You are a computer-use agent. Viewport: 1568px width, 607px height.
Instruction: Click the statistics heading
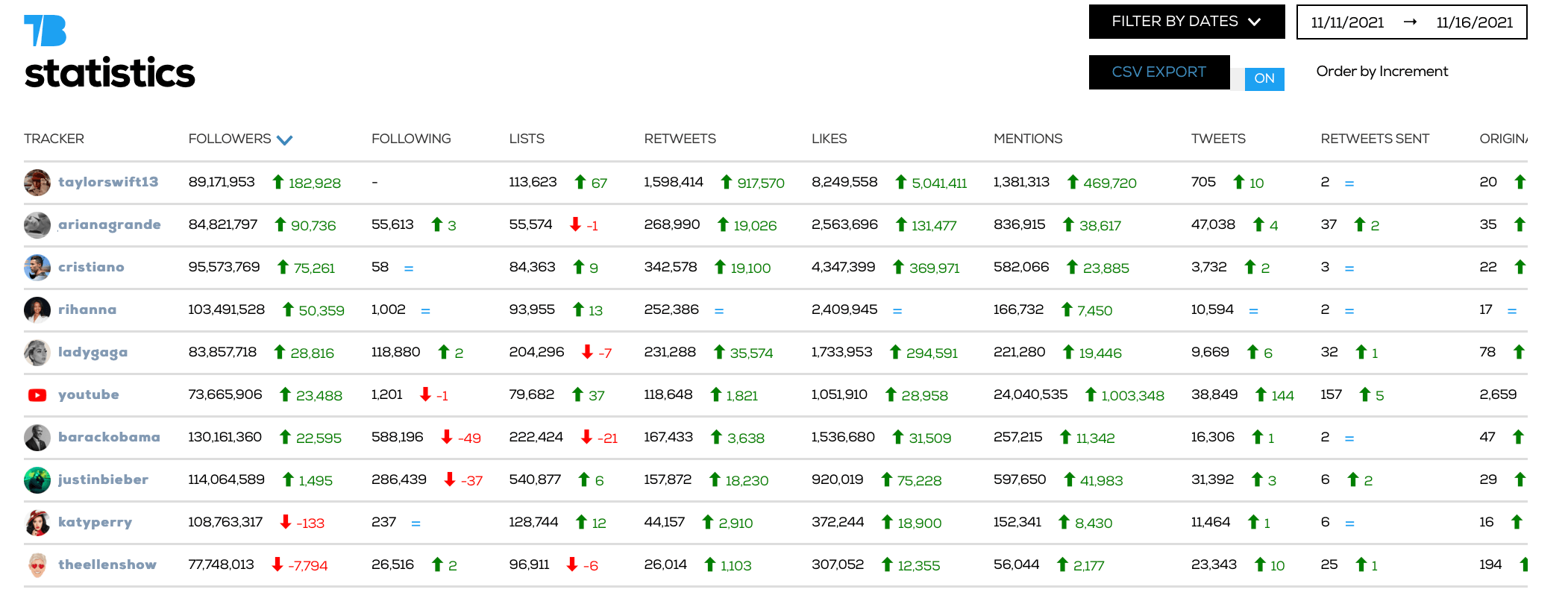[x=110, y=73]
